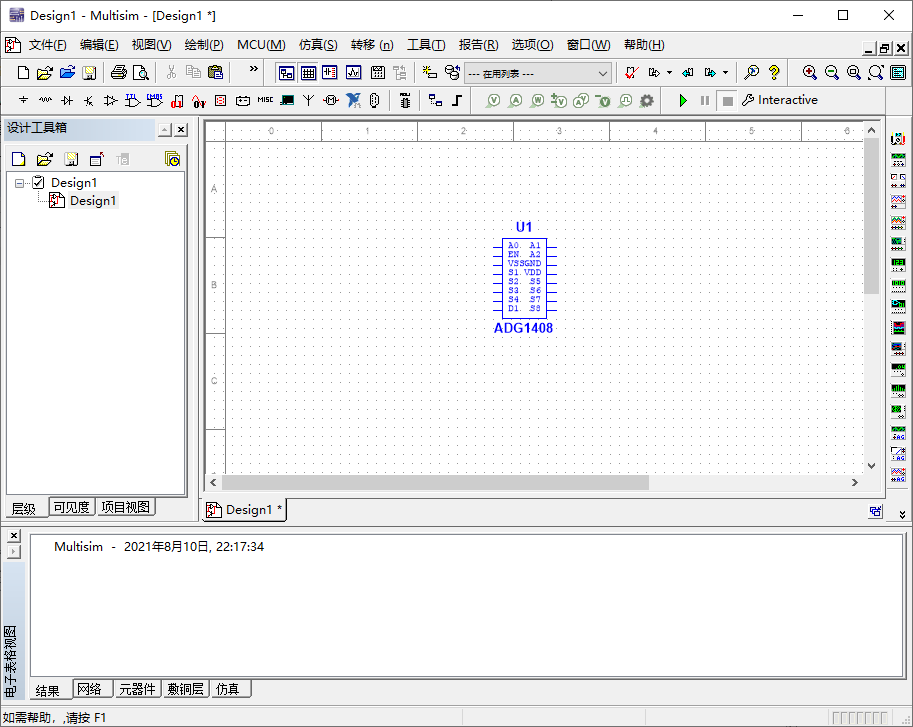Image resolution: width=913 pixels, height=727 pixels.
Task: Select the Place Source component icon
Action: pyautogui.click(x=23, y=99)
